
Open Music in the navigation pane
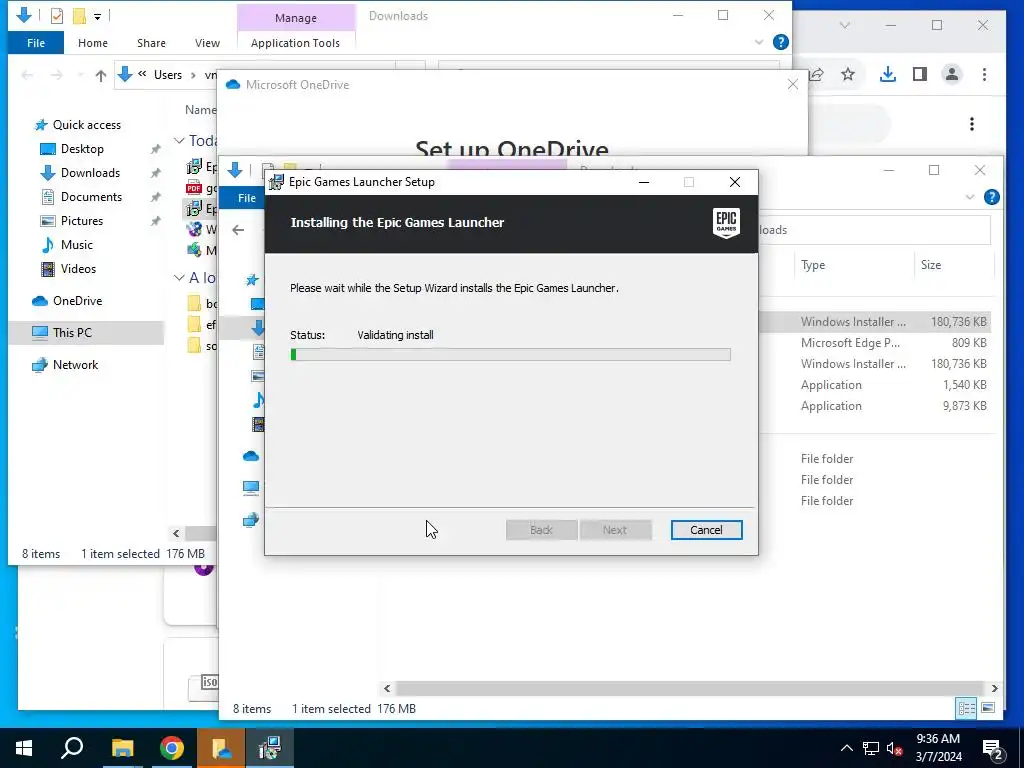click(x=76, y=245)
